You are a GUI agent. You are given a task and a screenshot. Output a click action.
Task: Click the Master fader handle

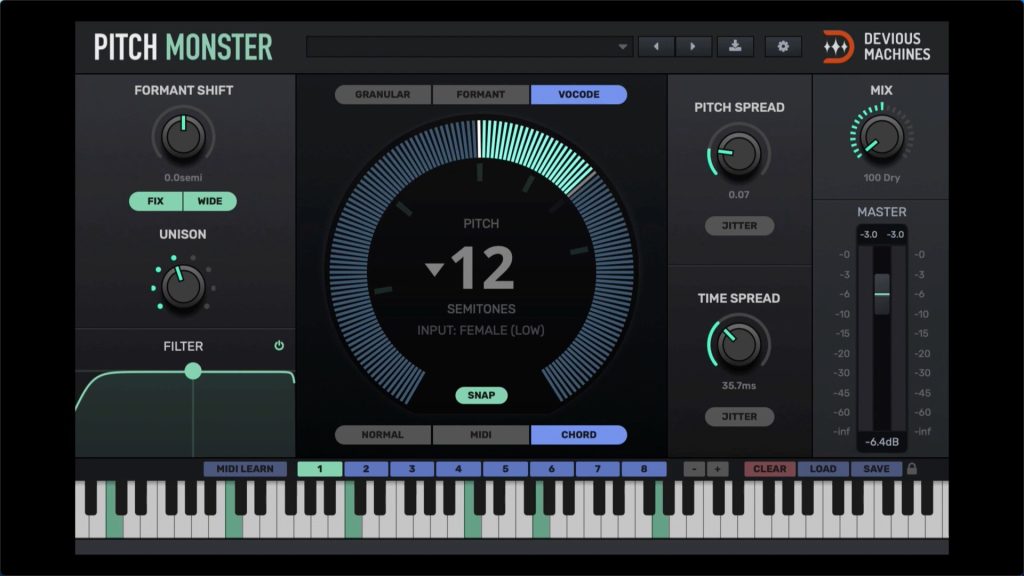click(882, 293)
